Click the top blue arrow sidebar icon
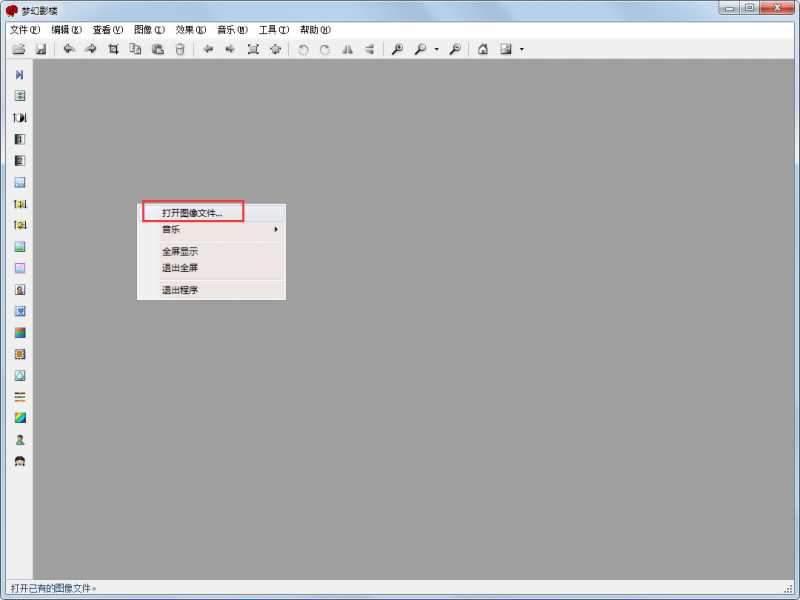The height and width of the screenshot is (600, 800). point(19,75)
